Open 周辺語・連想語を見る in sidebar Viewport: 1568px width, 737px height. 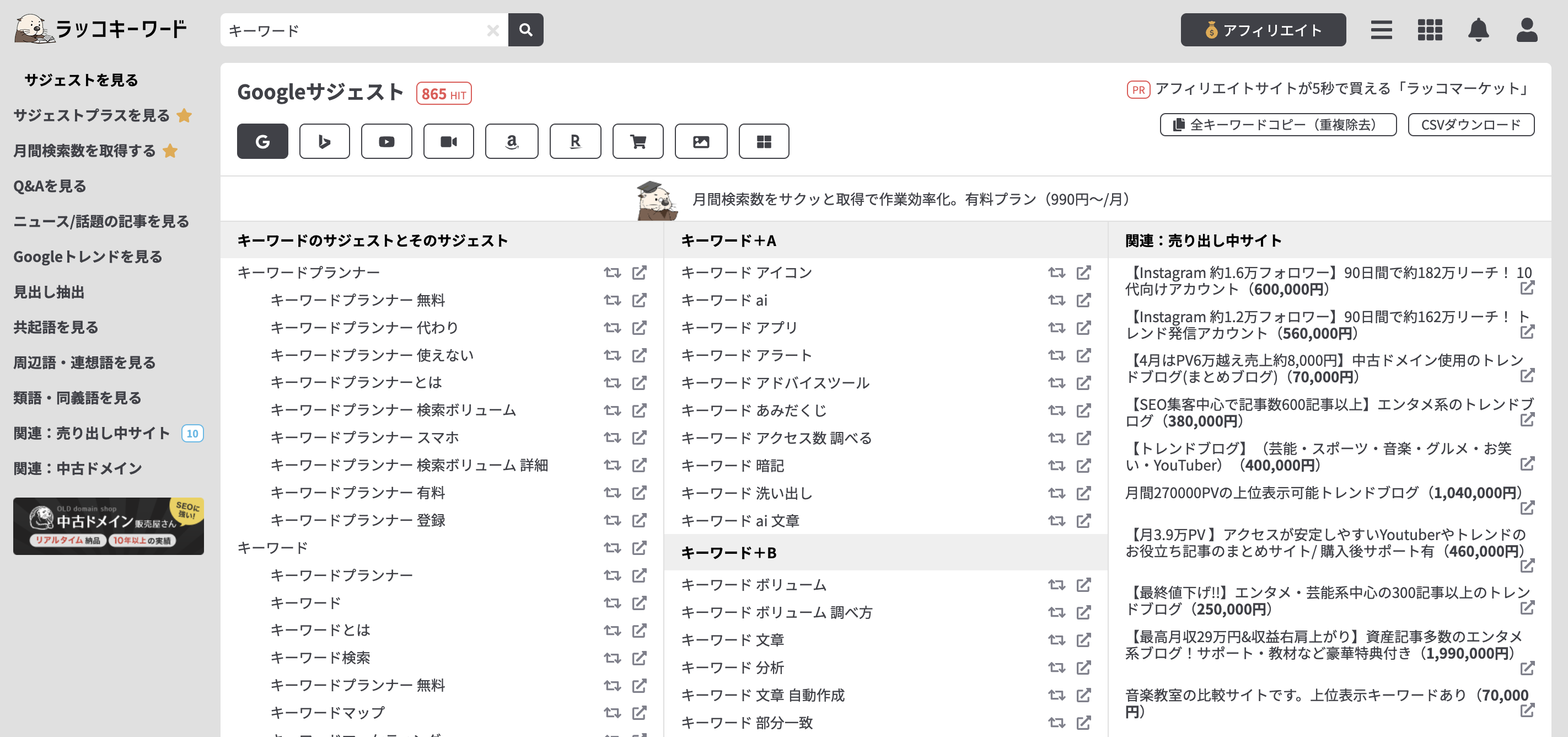click(84, 362)
